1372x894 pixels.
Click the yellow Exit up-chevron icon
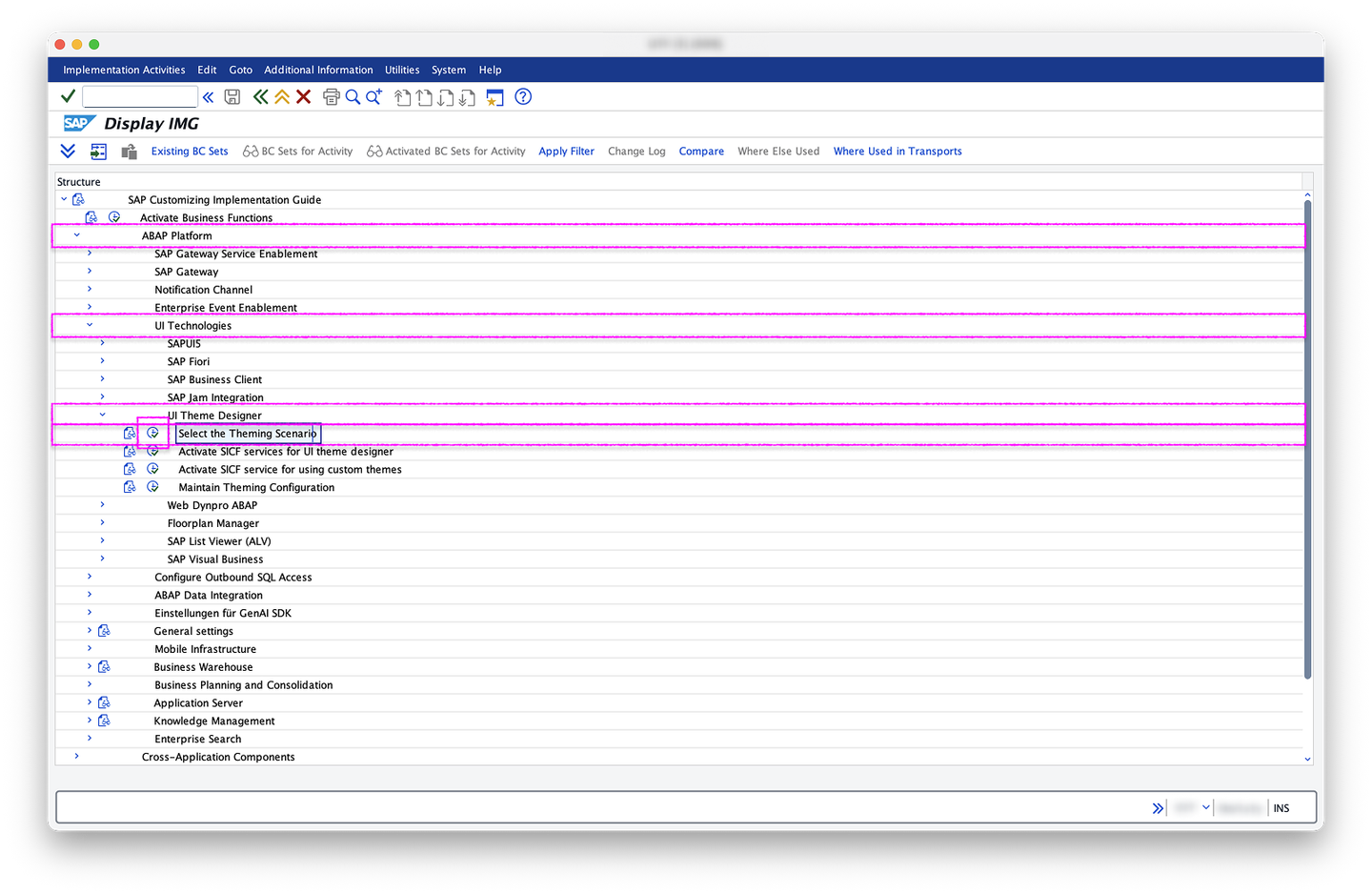[282, 97]
